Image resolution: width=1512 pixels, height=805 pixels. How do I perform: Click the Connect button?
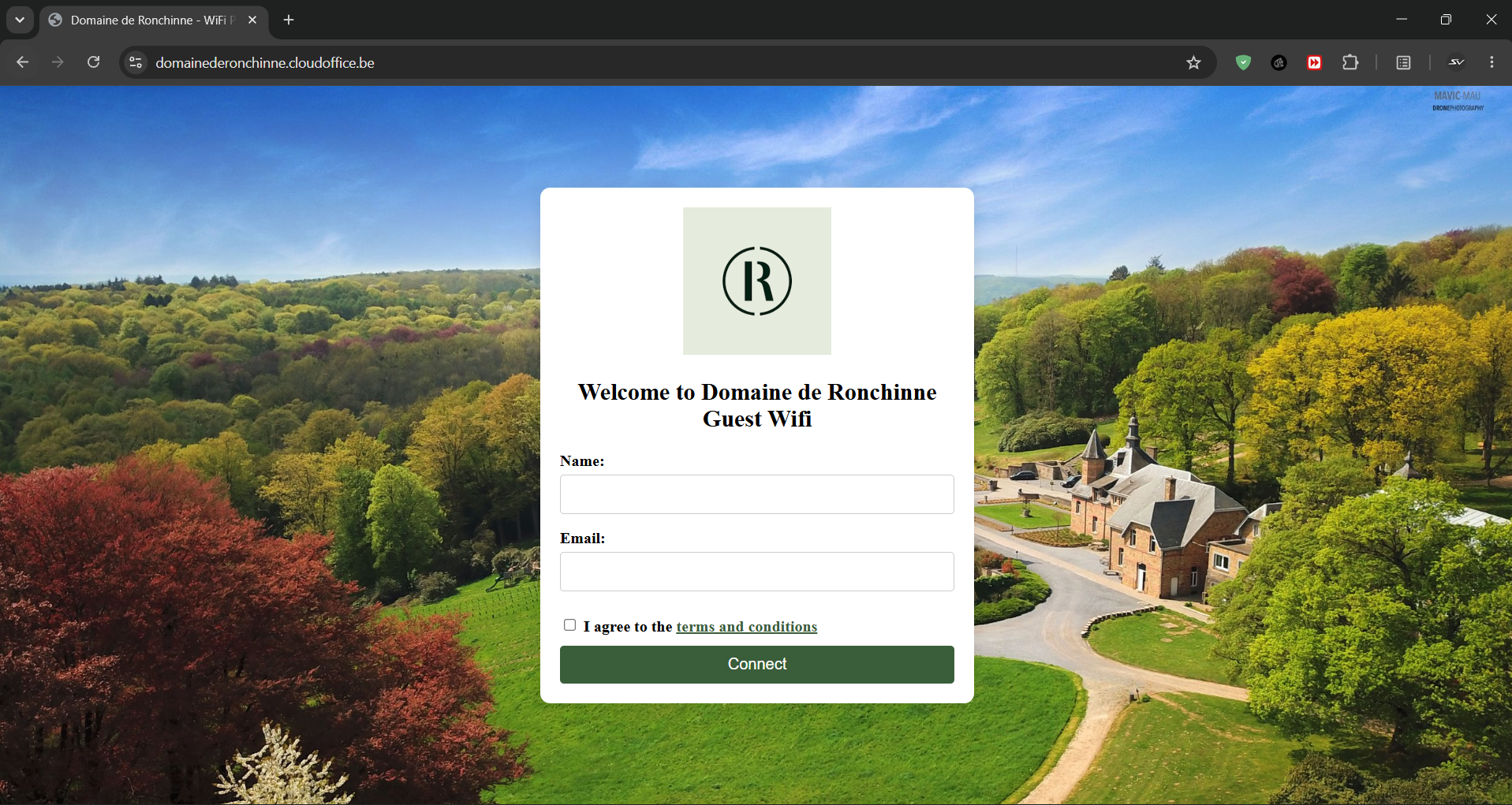pyautogui.click(x=757, y=665)
